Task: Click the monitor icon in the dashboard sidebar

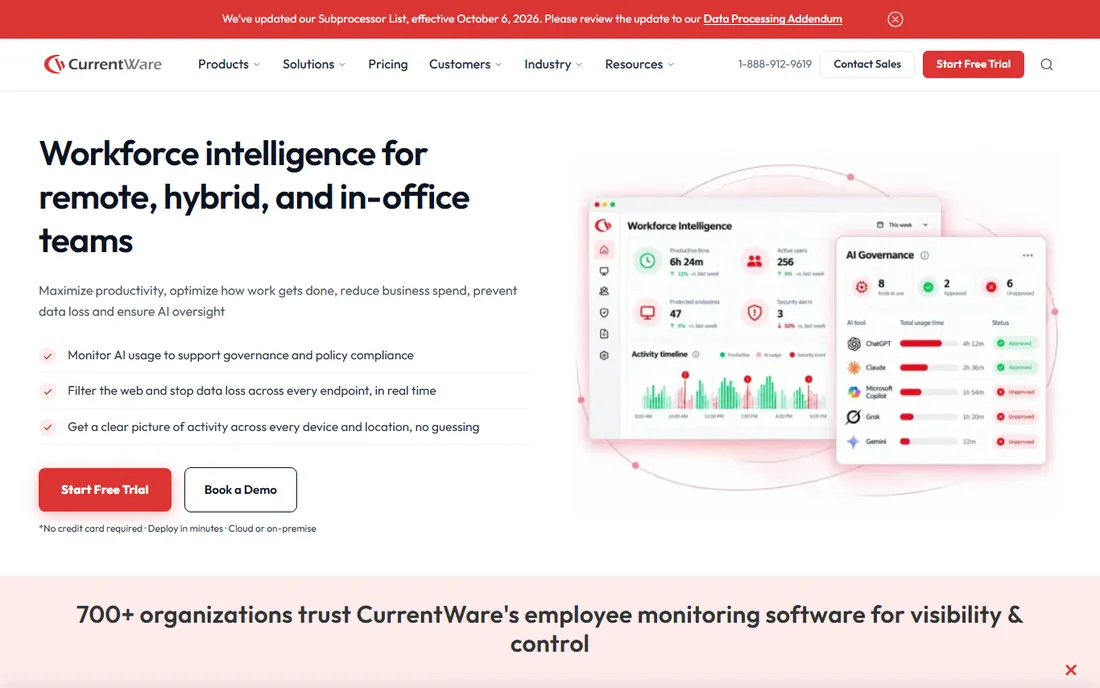Action: click(603, 271)
